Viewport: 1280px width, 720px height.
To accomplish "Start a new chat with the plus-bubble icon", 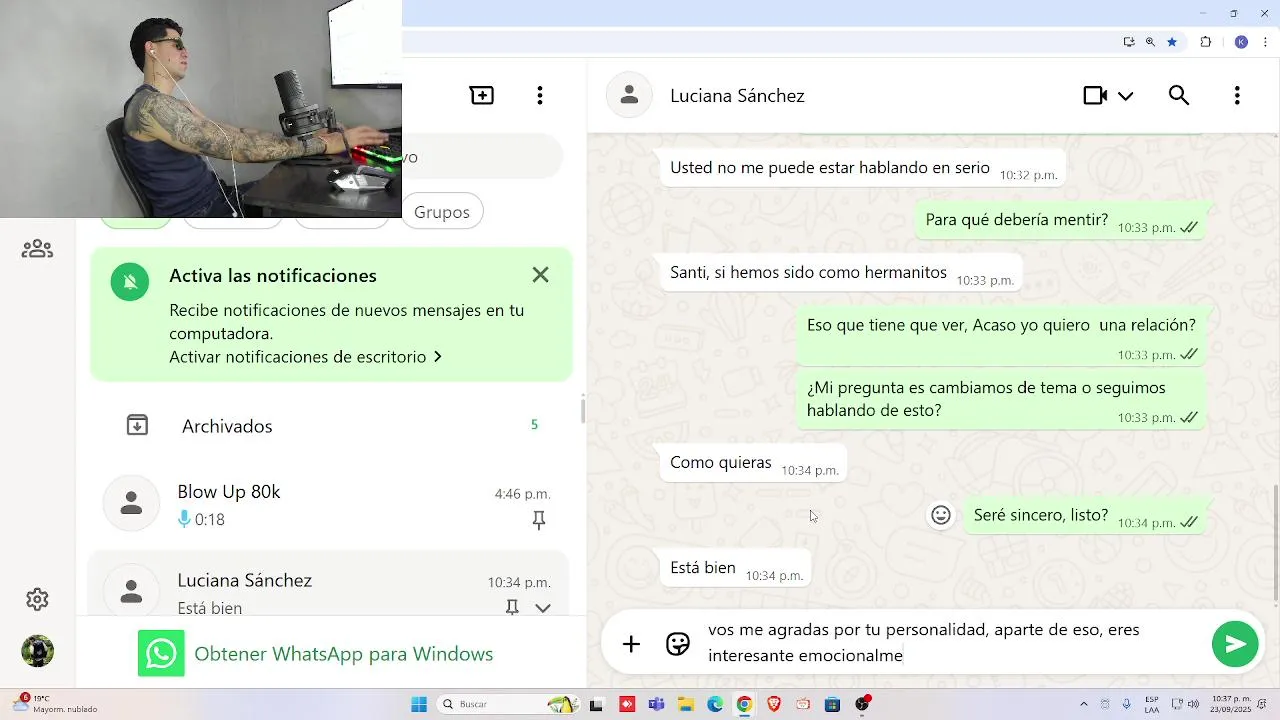I will [482, 95].
